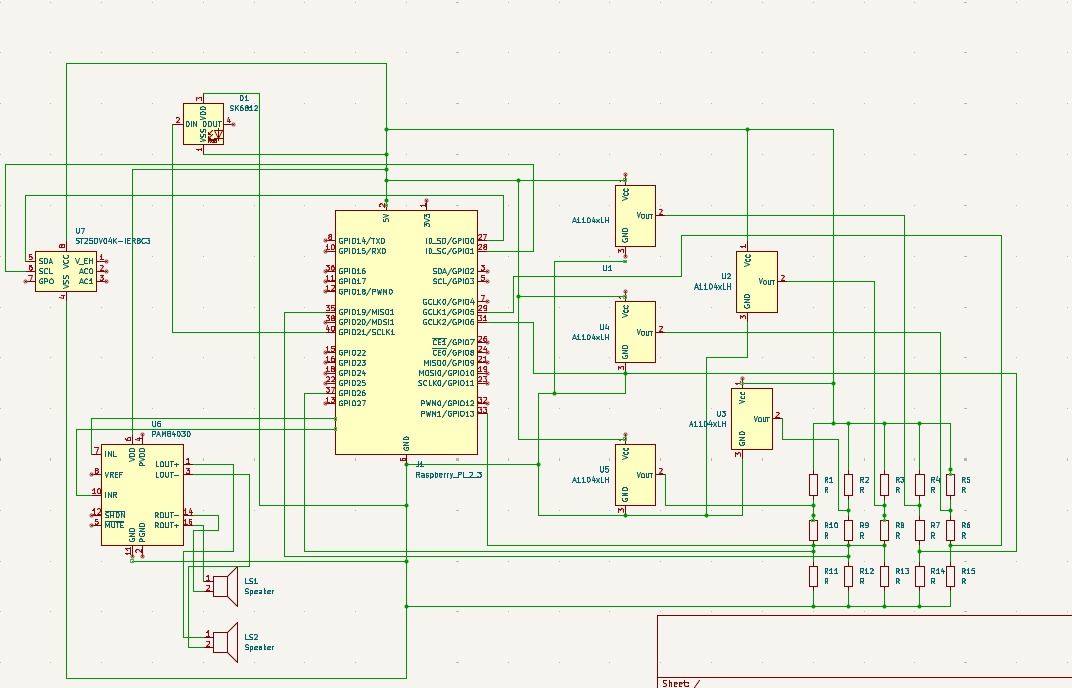Click the GPIO19/MISO1 pin label
This screenshot has height=688, width=1072.
pyautogui.click(x=366, y=312)
